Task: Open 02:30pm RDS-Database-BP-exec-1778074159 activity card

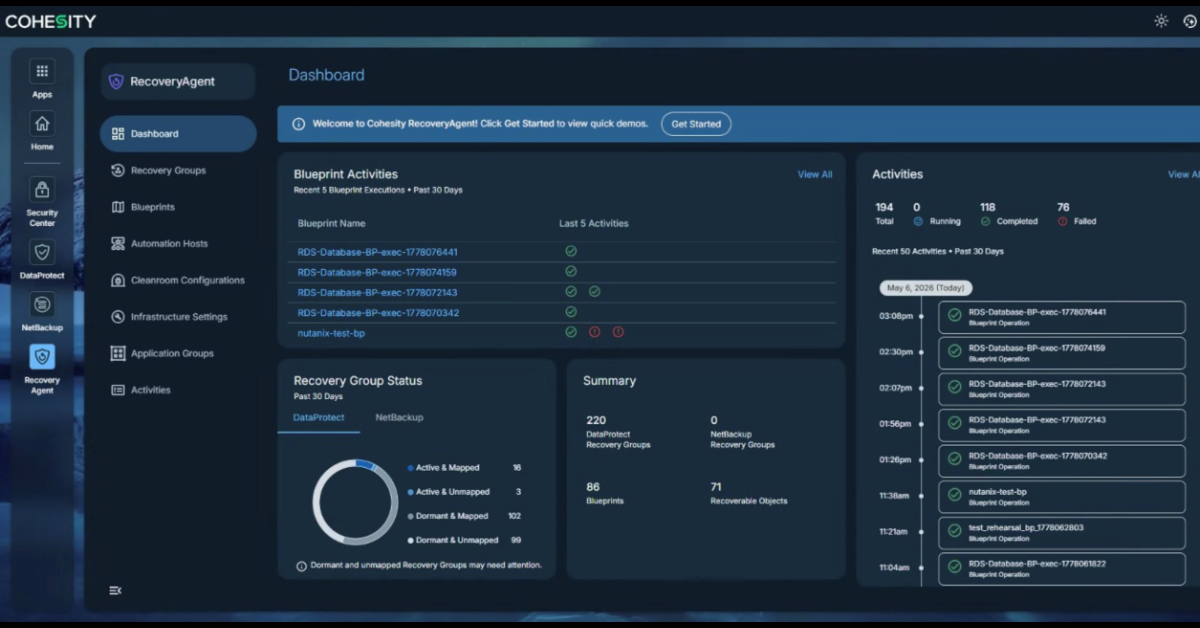Action: pos(1062,352)
